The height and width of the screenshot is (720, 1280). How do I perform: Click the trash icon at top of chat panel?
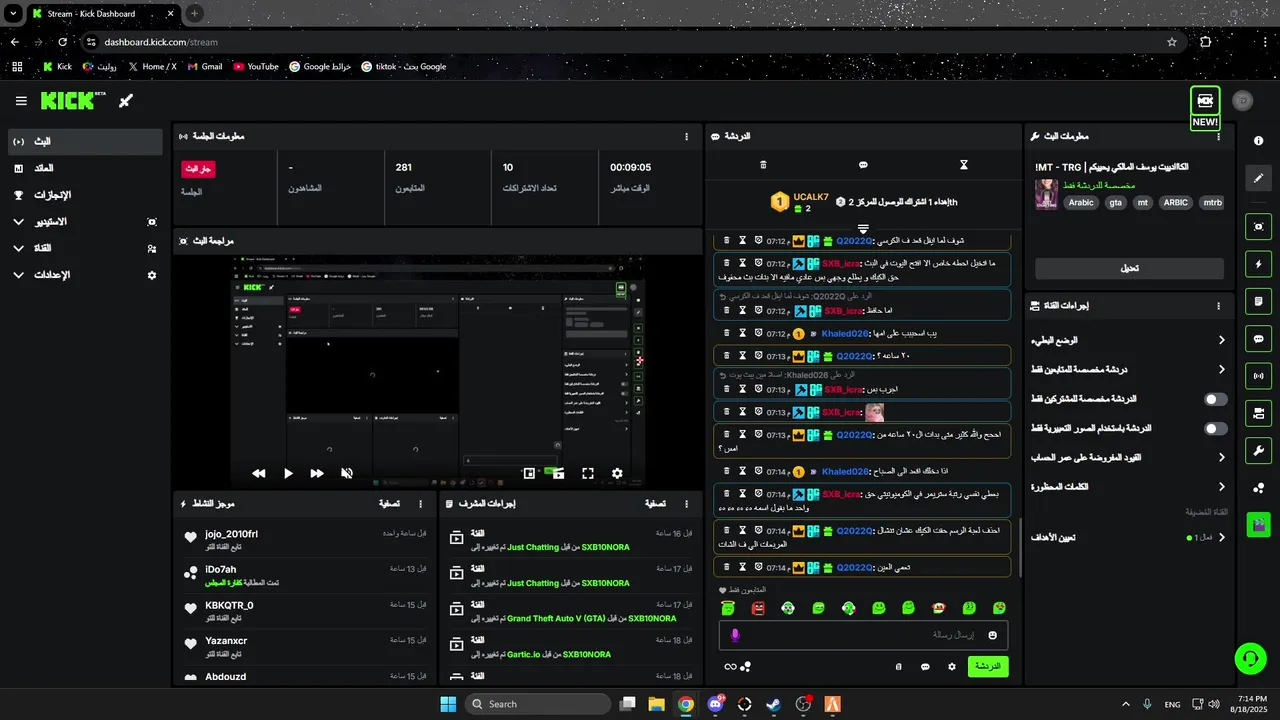pyautogui.click(x=763, y=165)
